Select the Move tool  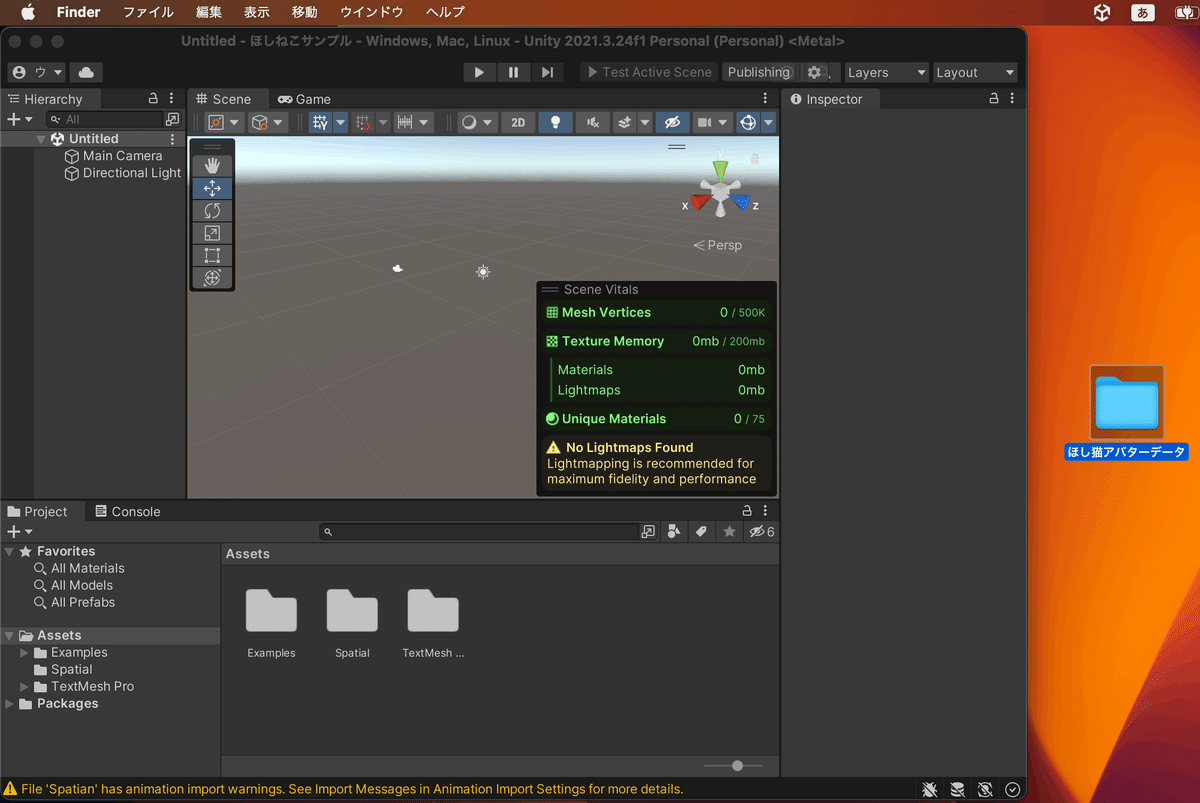(x=212, y=188)
